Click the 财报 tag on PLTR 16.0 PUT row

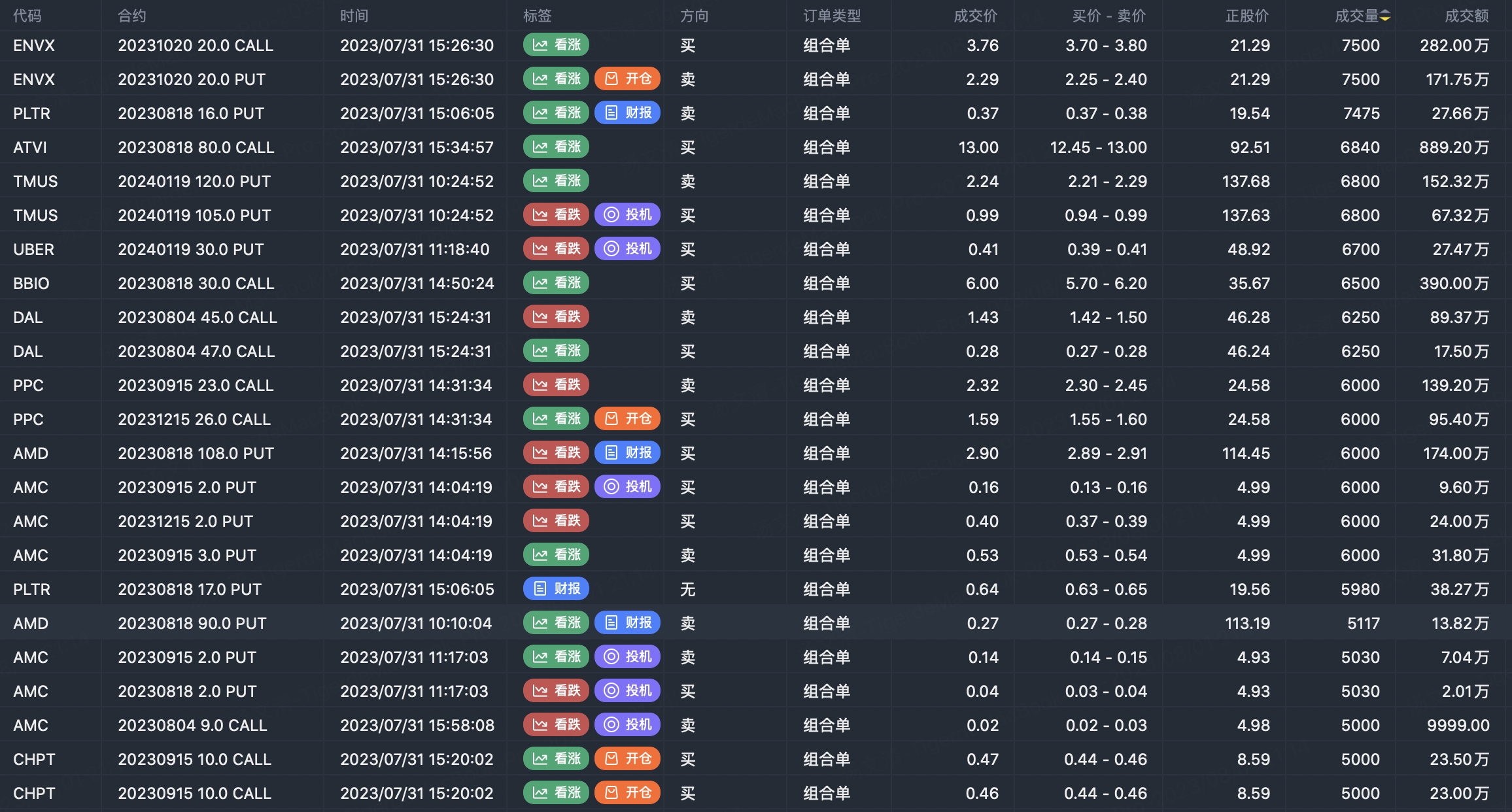627,113
